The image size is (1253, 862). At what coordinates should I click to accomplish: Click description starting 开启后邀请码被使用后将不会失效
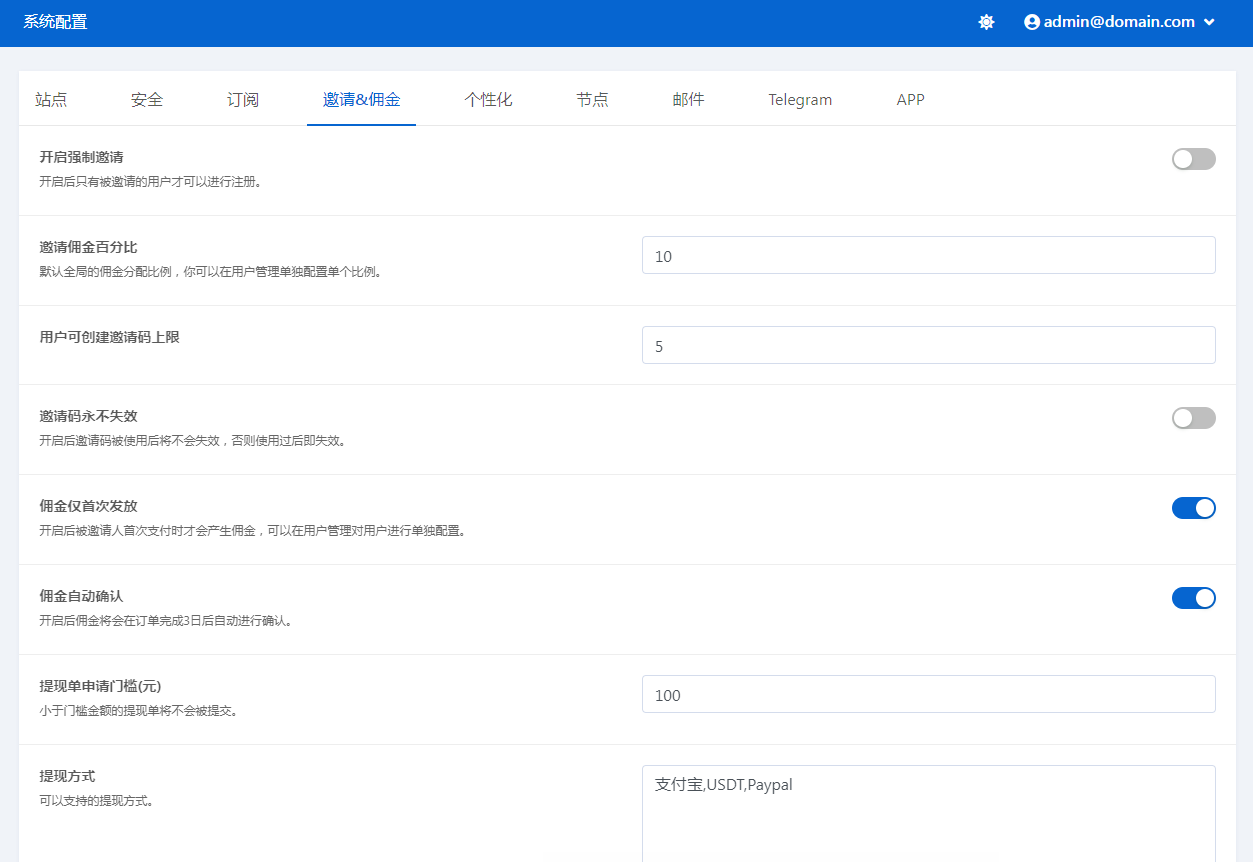pyautogui.click(x=192, y=441)
